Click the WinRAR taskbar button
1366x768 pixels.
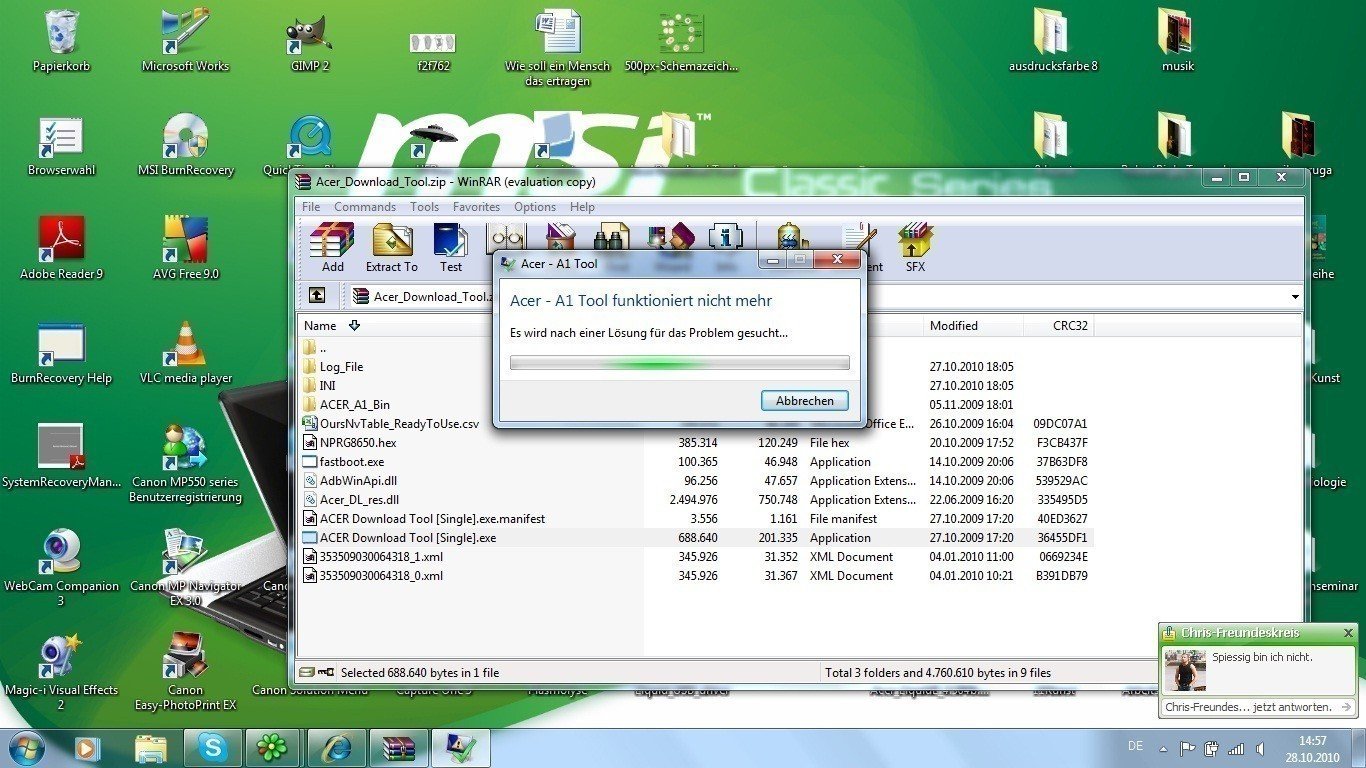[x=398, y=748]
